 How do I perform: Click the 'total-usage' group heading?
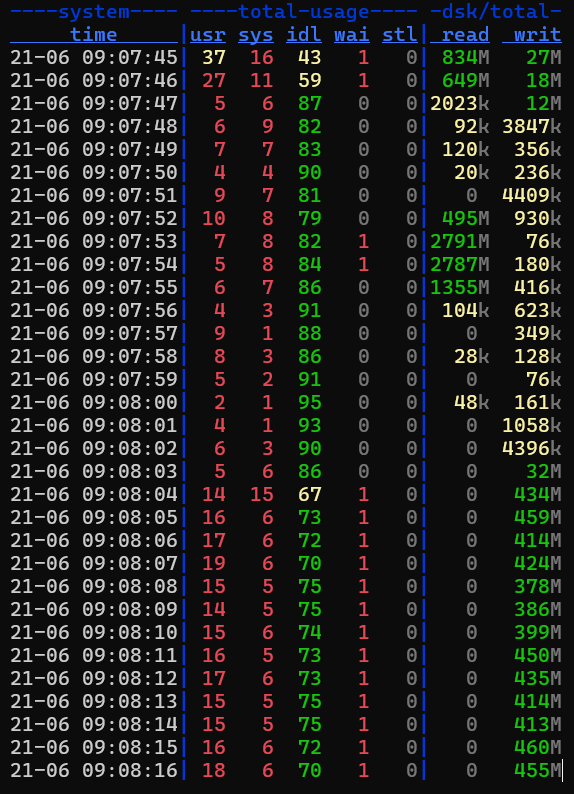(304, 11)
